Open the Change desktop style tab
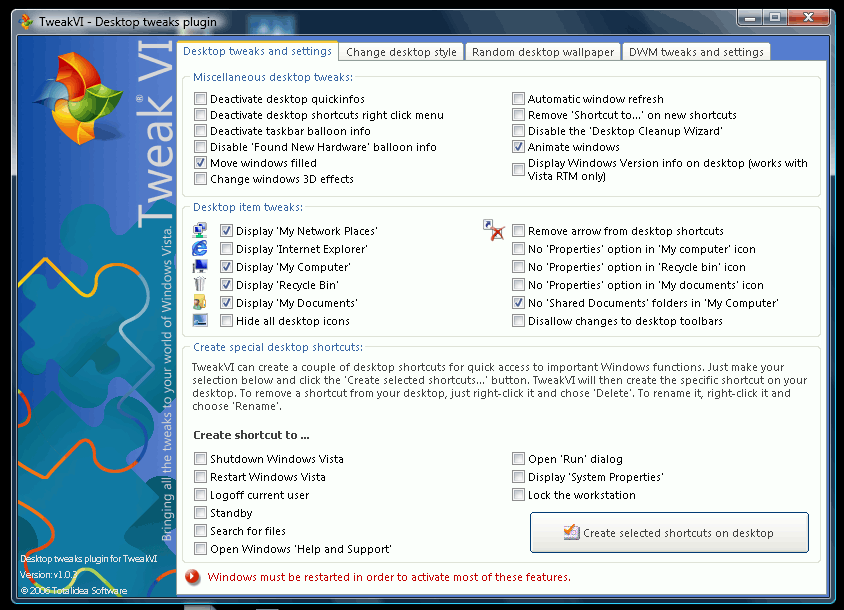The image size is (844, 610). [x=401, y=52]
